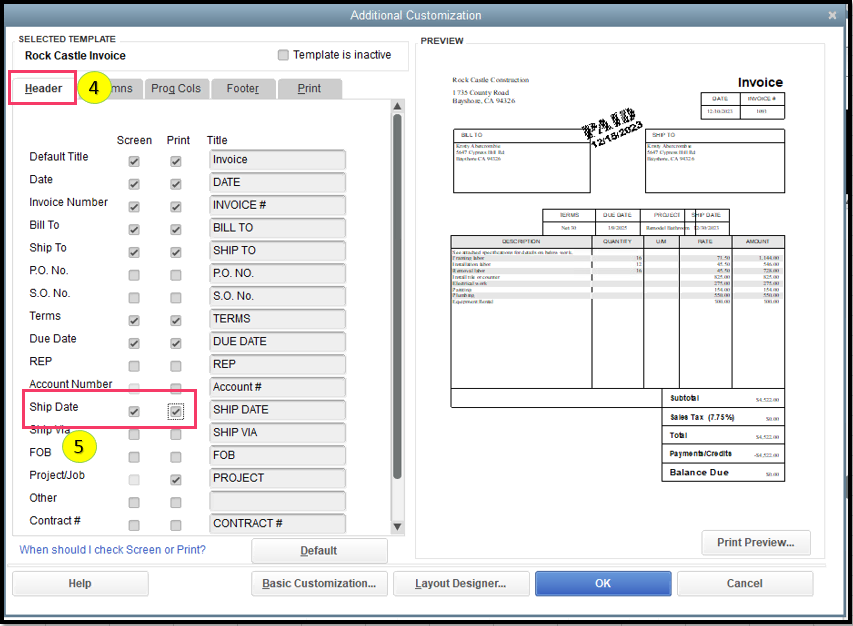Disable Screen display for Date
Screen dimensions: 853x626
[134, 183]
